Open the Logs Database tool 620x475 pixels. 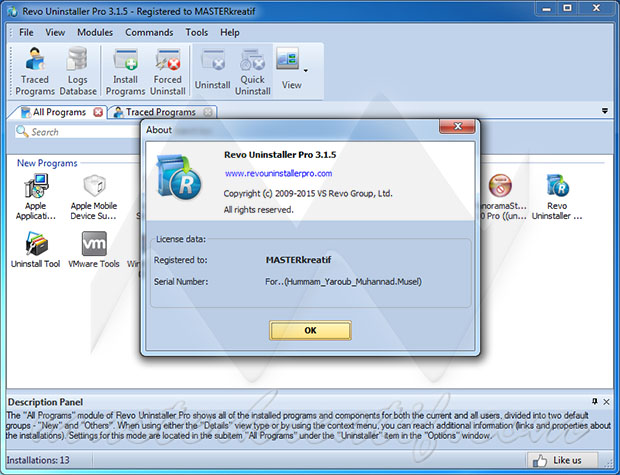(x=78, y=71)
